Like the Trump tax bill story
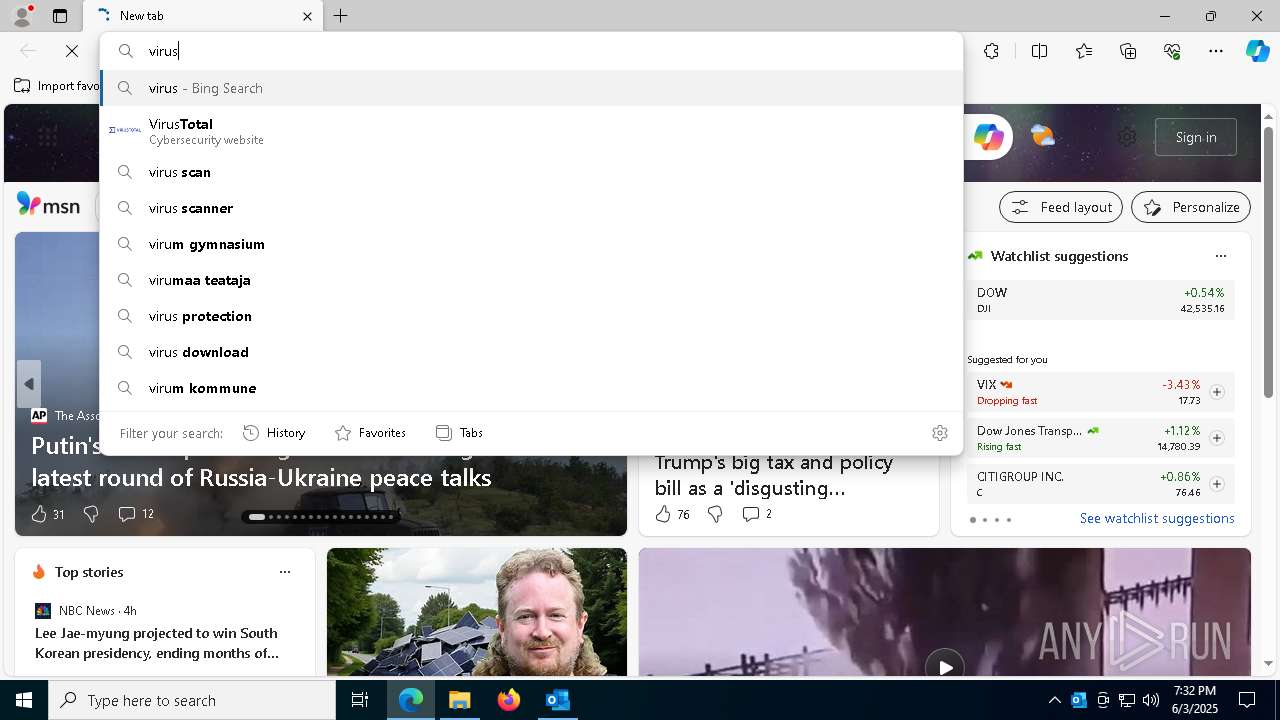 pos(672,514)
